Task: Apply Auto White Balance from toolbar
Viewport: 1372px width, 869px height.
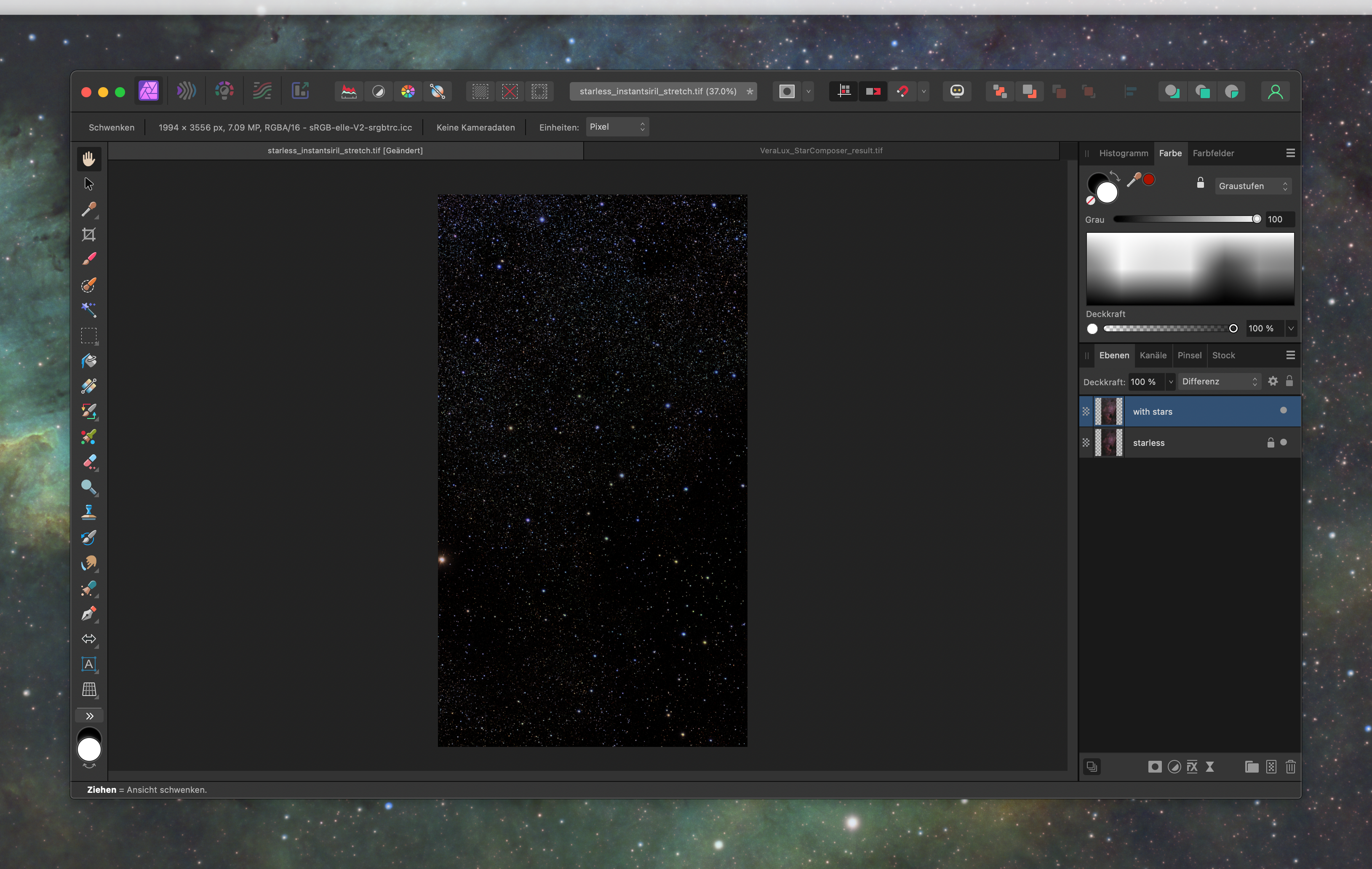Action: (x=438, y=91)
